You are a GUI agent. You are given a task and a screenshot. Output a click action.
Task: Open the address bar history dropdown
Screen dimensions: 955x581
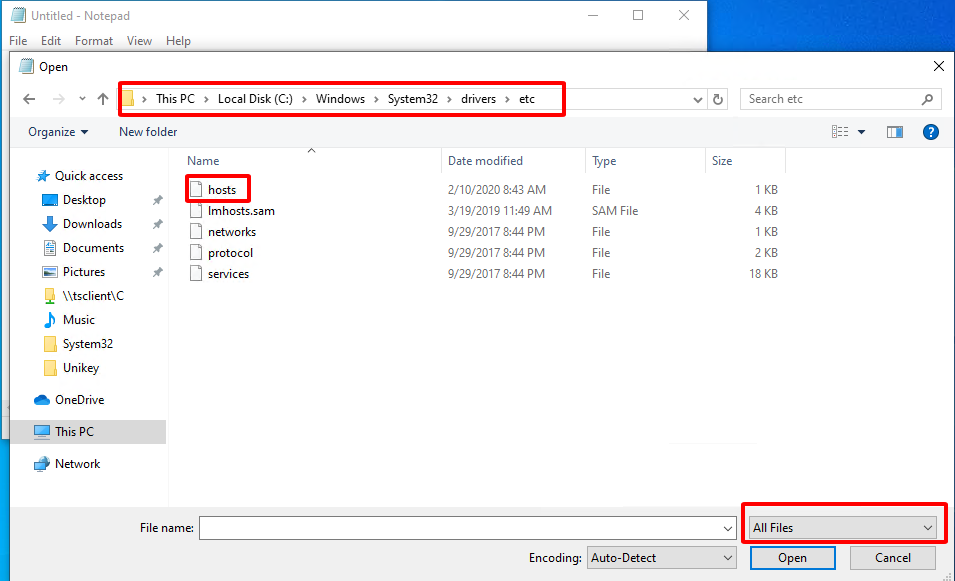(698, 100)
